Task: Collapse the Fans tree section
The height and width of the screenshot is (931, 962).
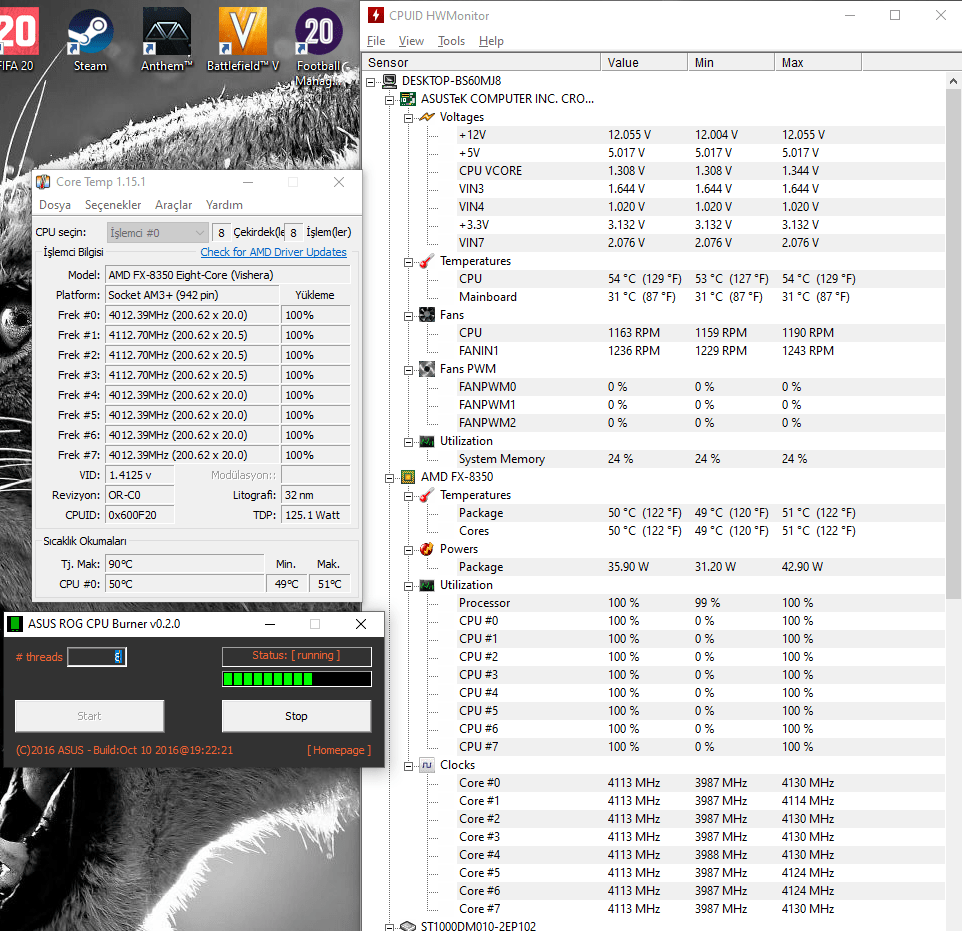Action: (x=408, y=316)
